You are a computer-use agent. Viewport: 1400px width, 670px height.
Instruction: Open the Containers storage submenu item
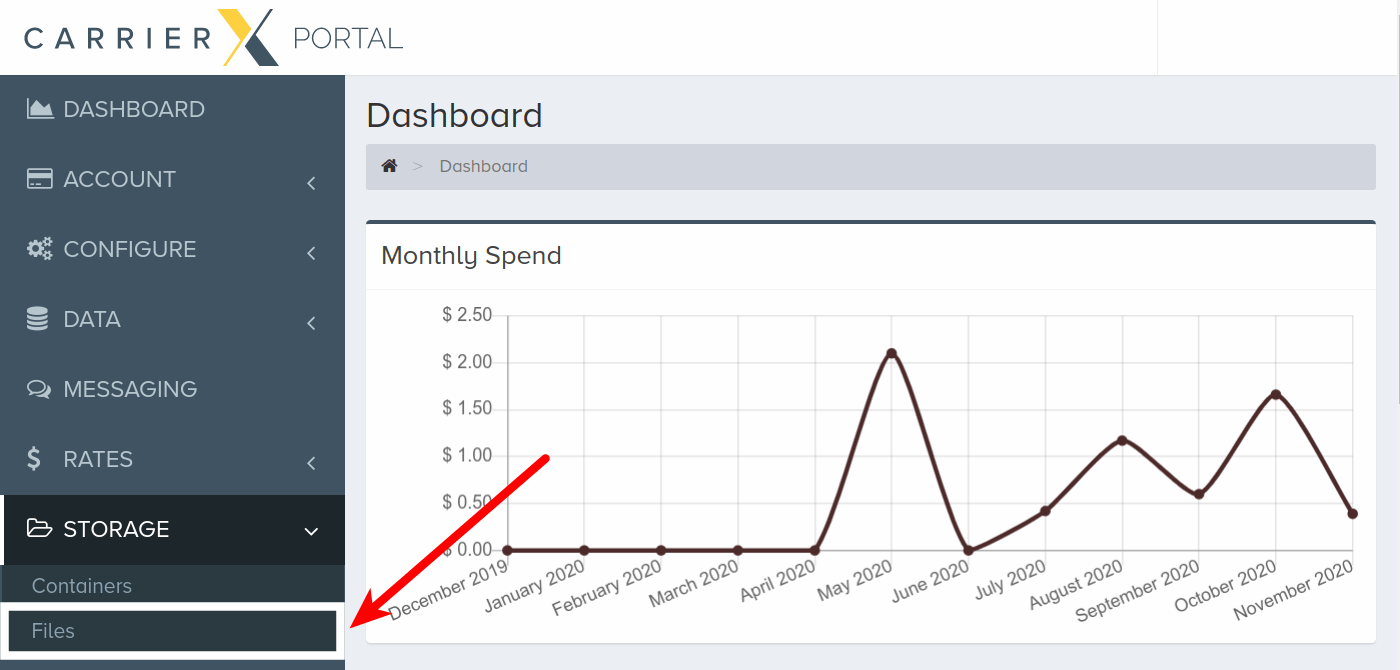click(x=172, y=586)
